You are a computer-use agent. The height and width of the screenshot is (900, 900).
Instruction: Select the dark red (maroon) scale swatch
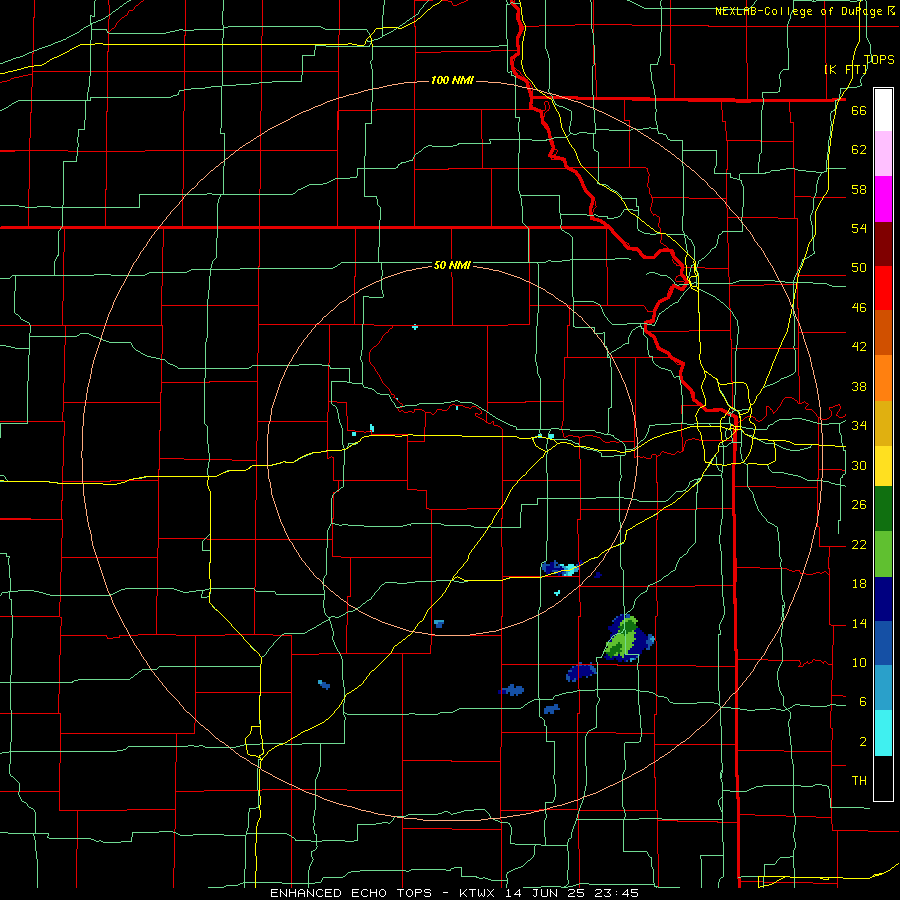click(x=883, y=244)
